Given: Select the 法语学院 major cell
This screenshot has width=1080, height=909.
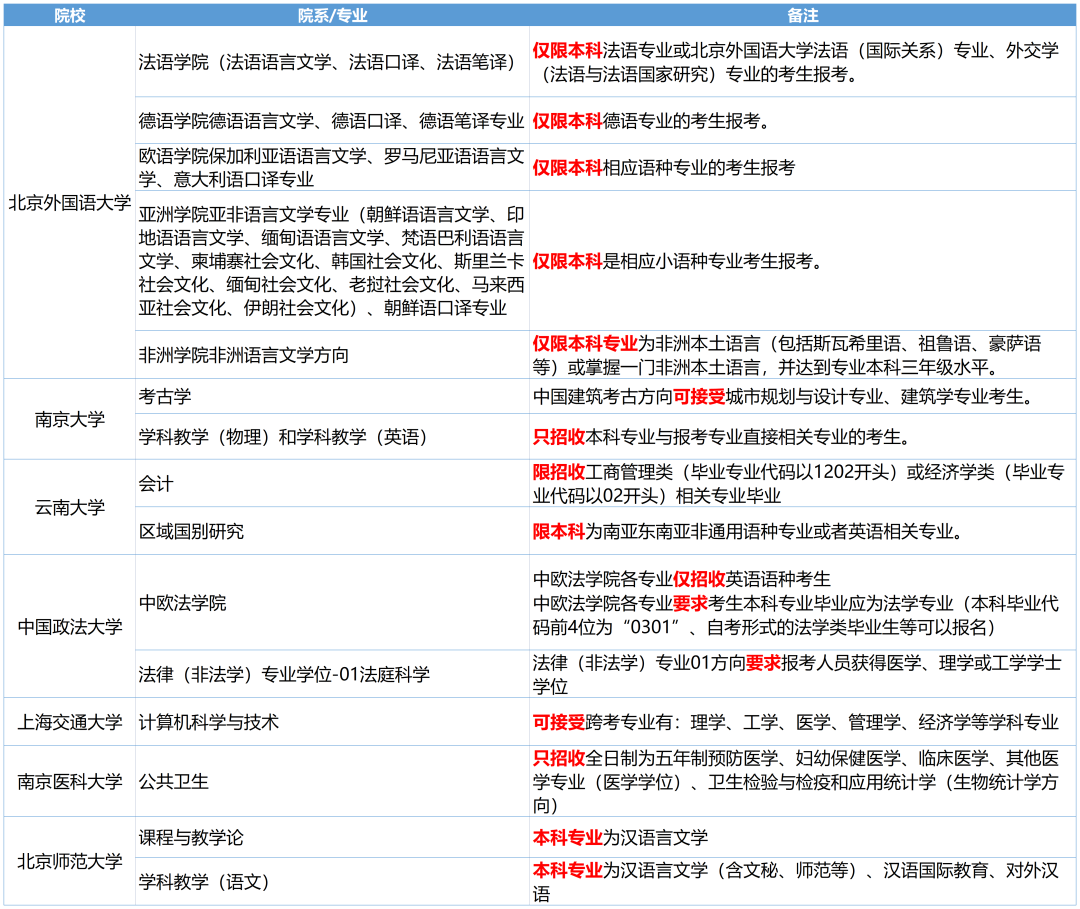Looking at the screenshot, I should pos(332,62).
